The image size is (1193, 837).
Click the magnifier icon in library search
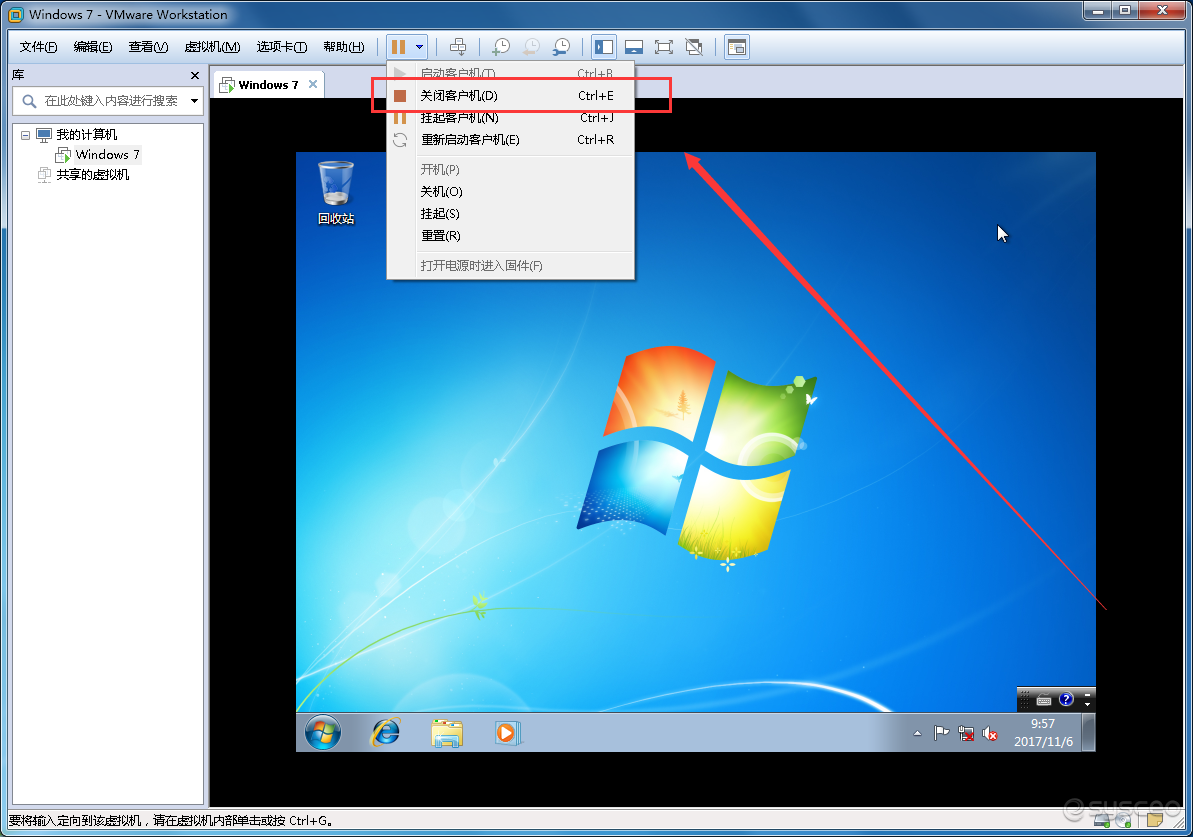coord(29,100)
